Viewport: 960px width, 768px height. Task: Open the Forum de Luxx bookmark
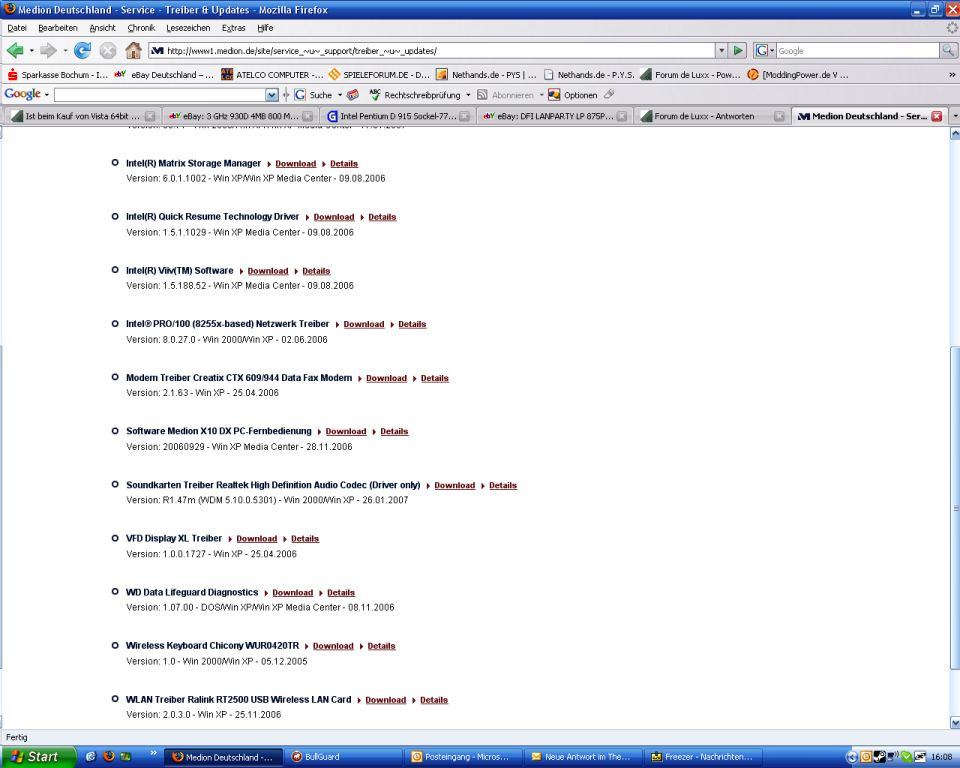[690, 75]
